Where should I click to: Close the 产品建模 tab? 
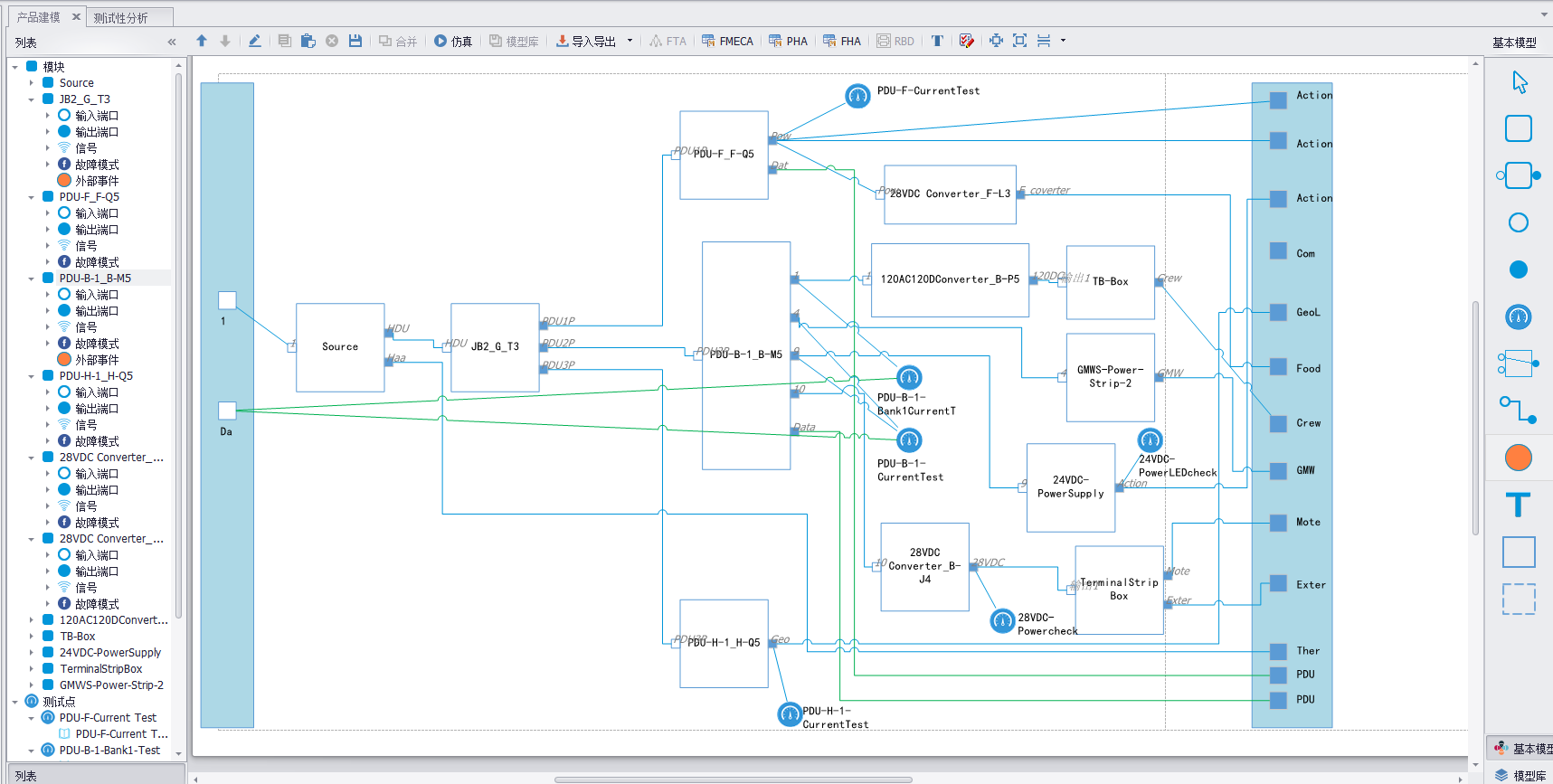point(76,17)
